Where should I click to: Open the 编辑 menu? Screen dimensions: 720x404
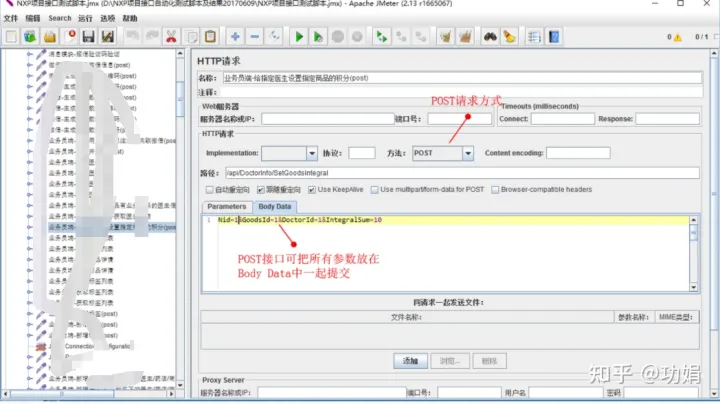(x=33, y=18)
